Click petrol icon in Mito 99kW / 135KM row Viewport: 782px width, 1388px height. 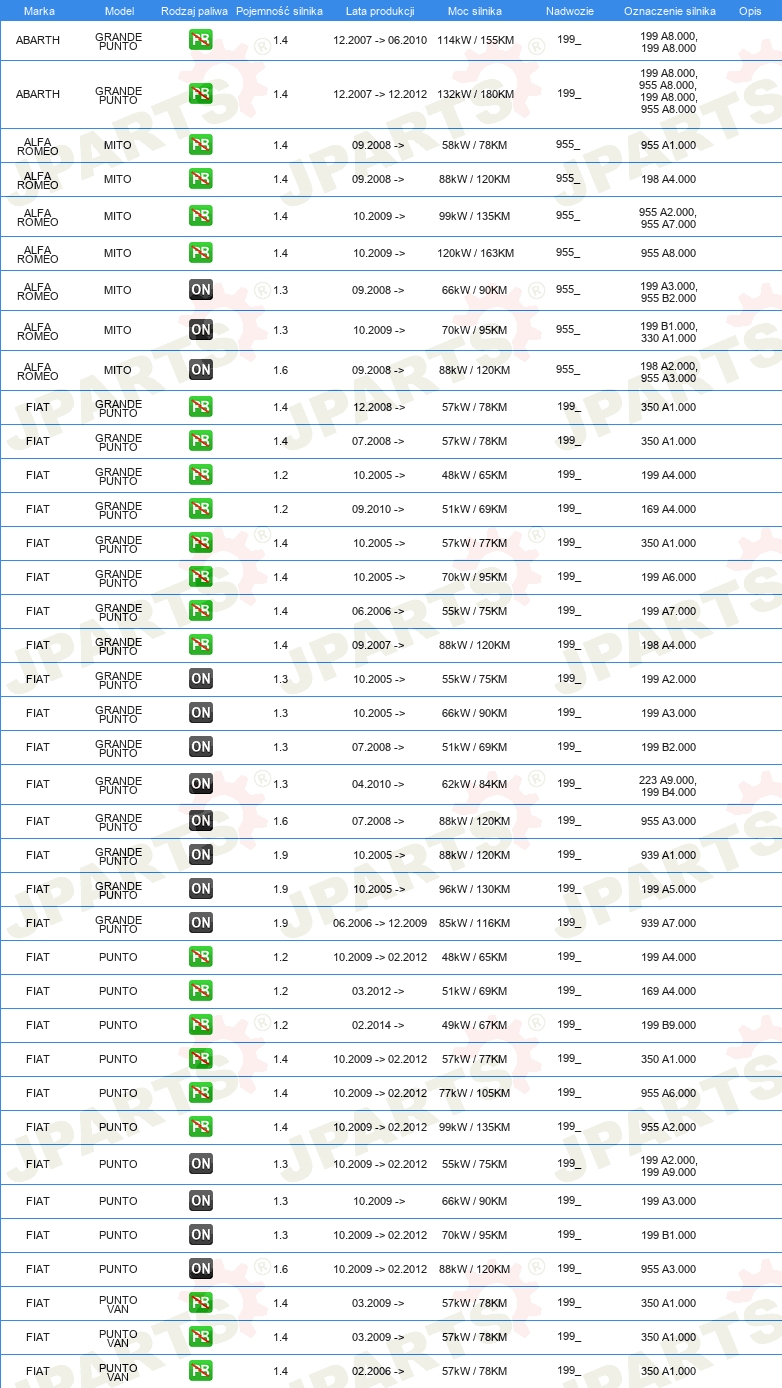tap(201, 216)
